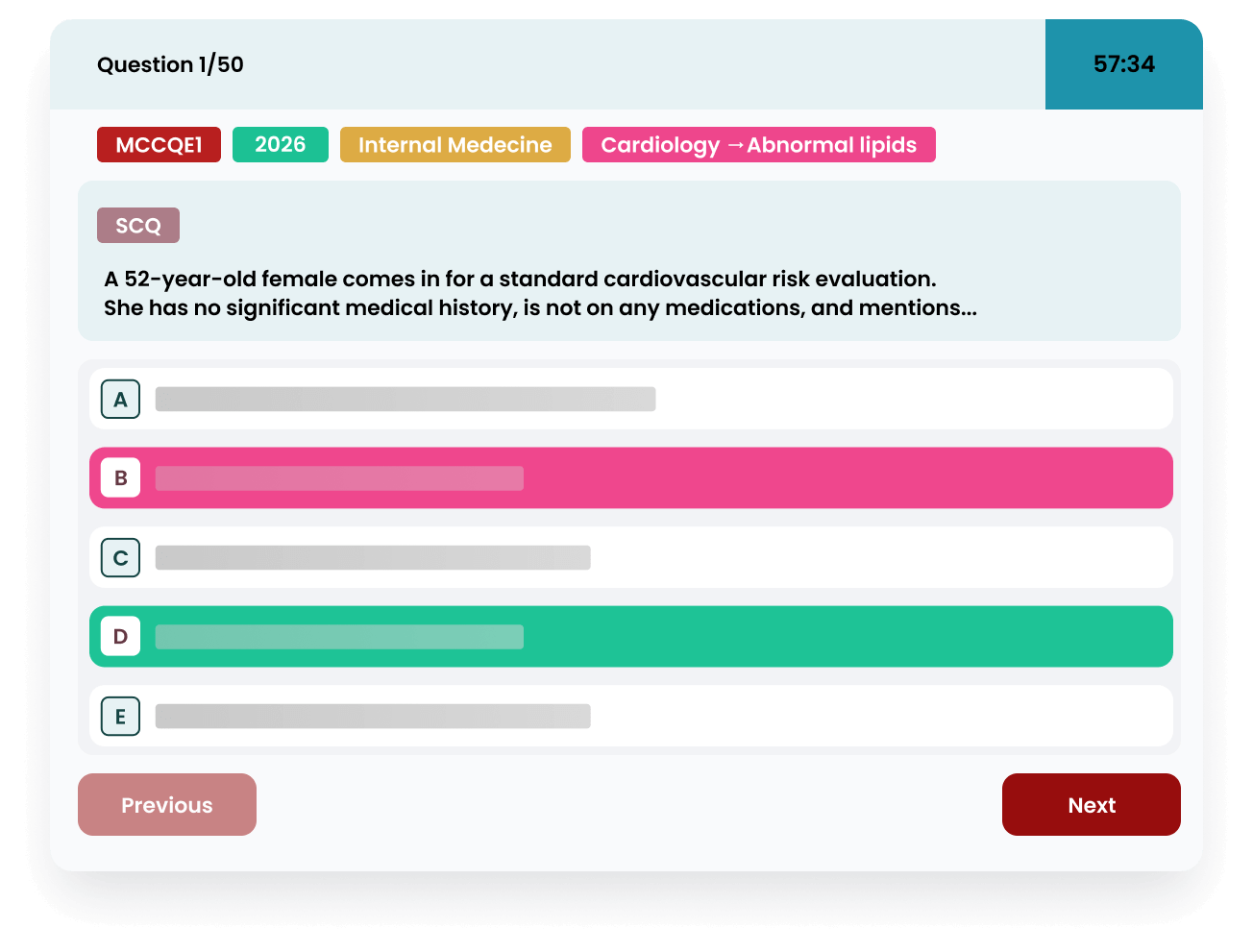
Task: Click the SCQ question type badge
Action: (x=138, y=226)
